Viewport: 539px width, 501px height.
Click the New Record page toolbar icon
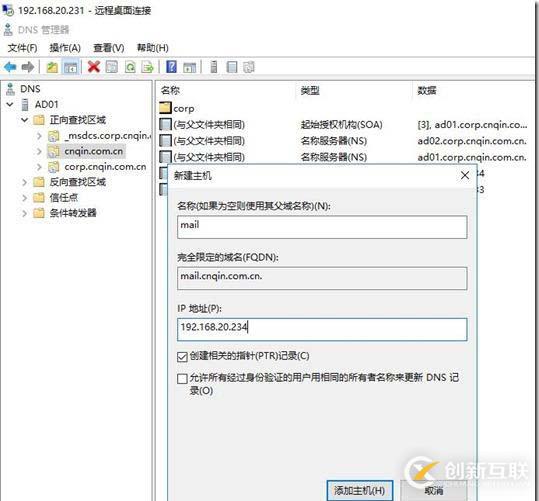tap(232, 67)
